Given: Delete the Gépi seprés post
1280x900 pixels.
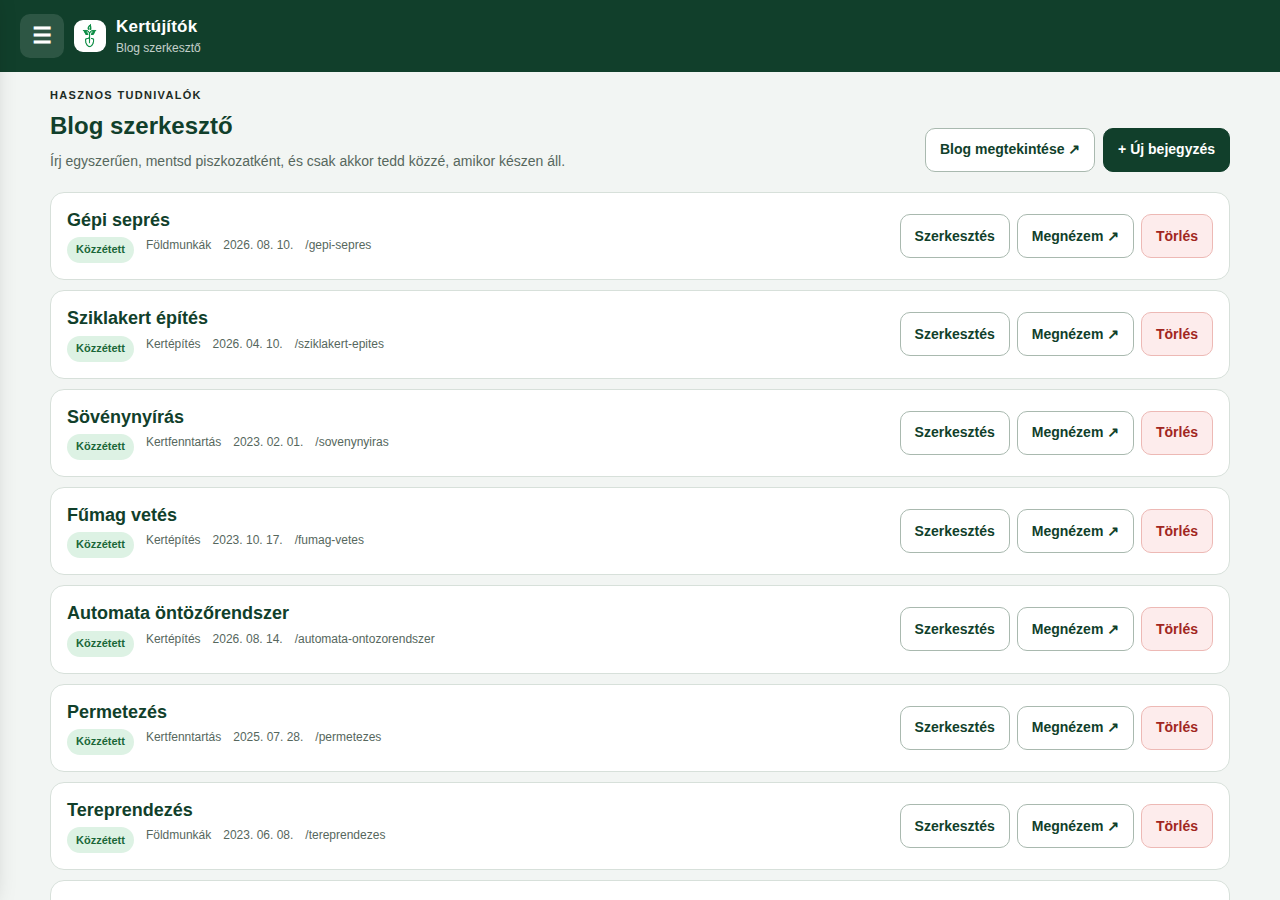Looking at the screenshot, I should pos(1177,236).
